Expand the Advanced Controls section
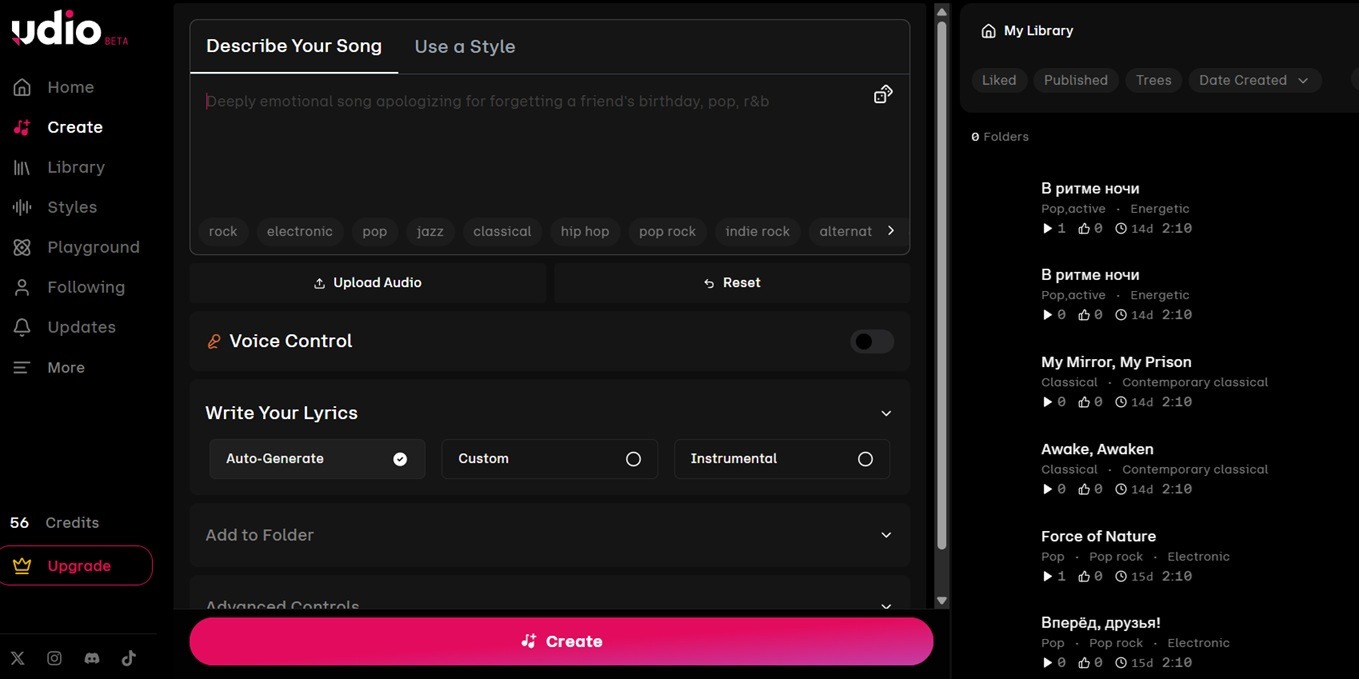1359x679 pixels. point(886,606)
